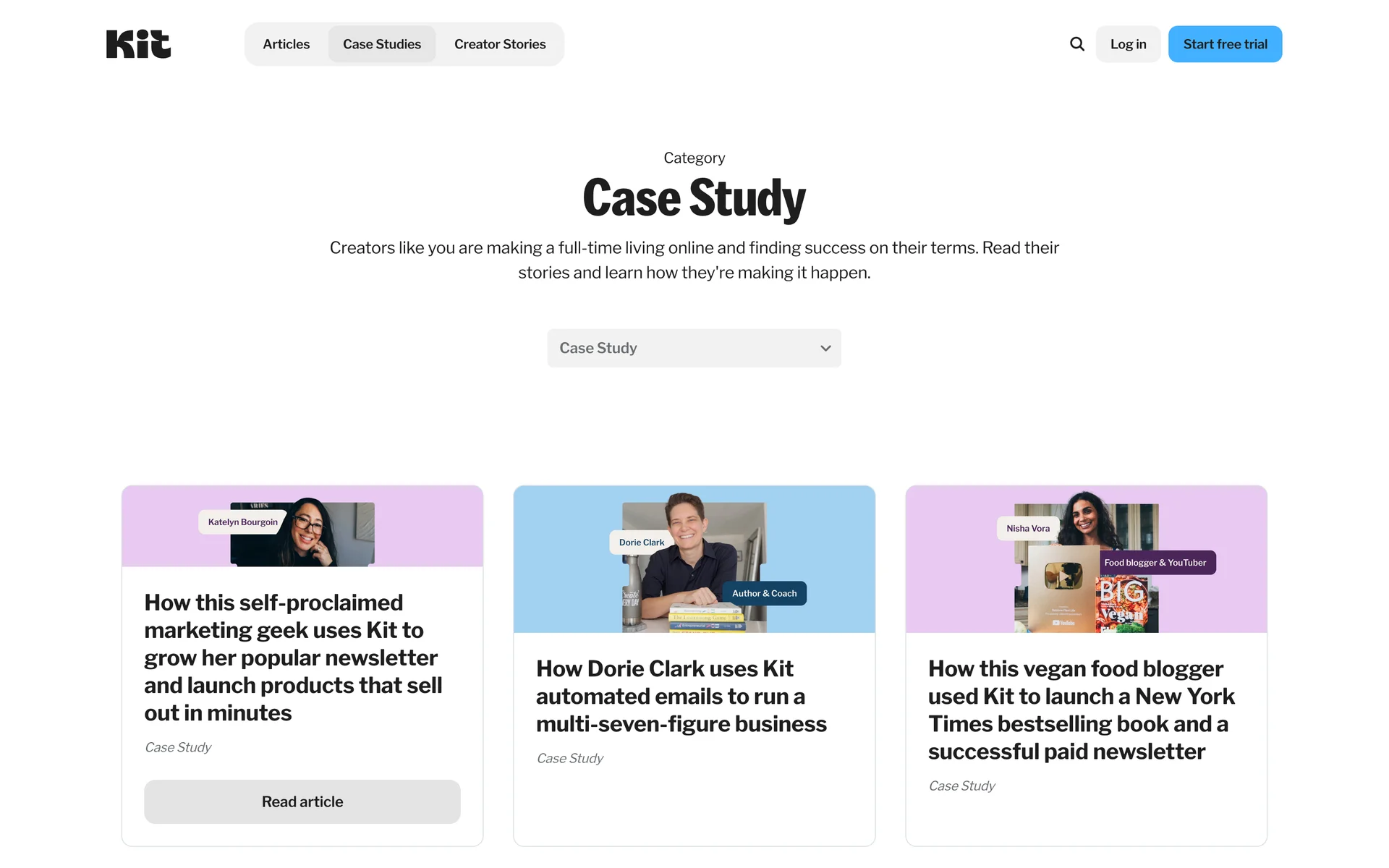Go to the Articles tab
This screenshot has height=868, width=1389.
click(x=286, y=44)
